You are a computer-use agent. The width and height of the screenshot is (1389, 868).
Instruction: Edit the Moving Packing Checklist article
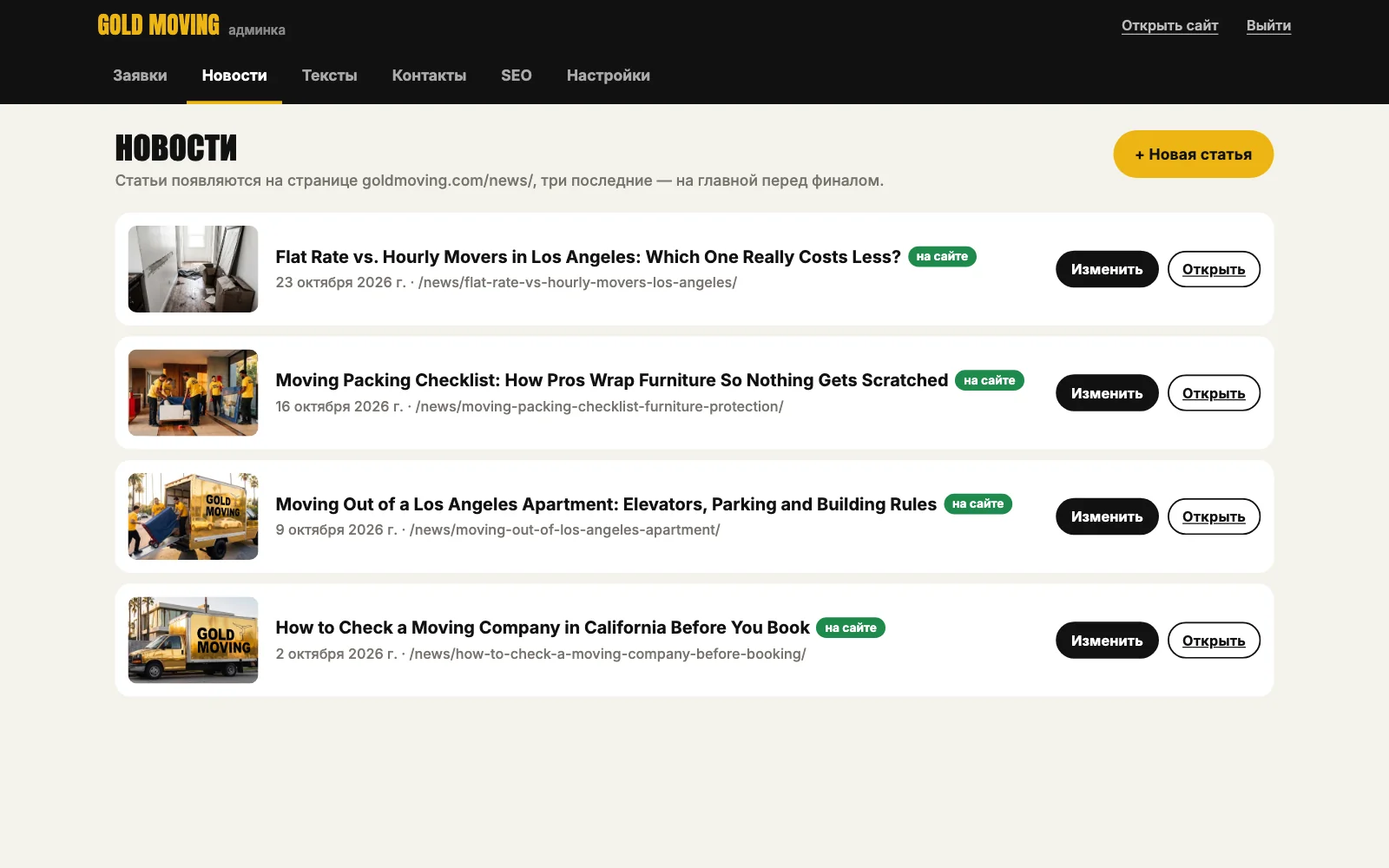click(1107, 393)
